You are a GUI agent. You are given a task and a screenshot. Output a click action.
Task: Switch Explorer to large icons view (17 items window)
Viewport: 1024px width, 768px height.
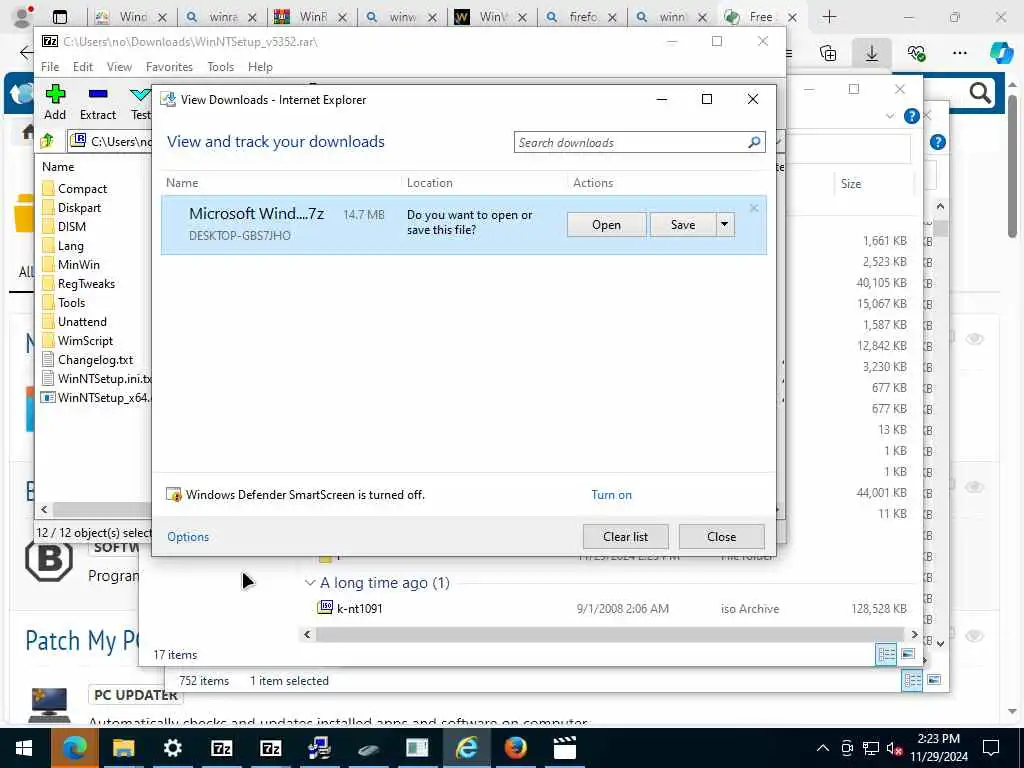[908, 654]
